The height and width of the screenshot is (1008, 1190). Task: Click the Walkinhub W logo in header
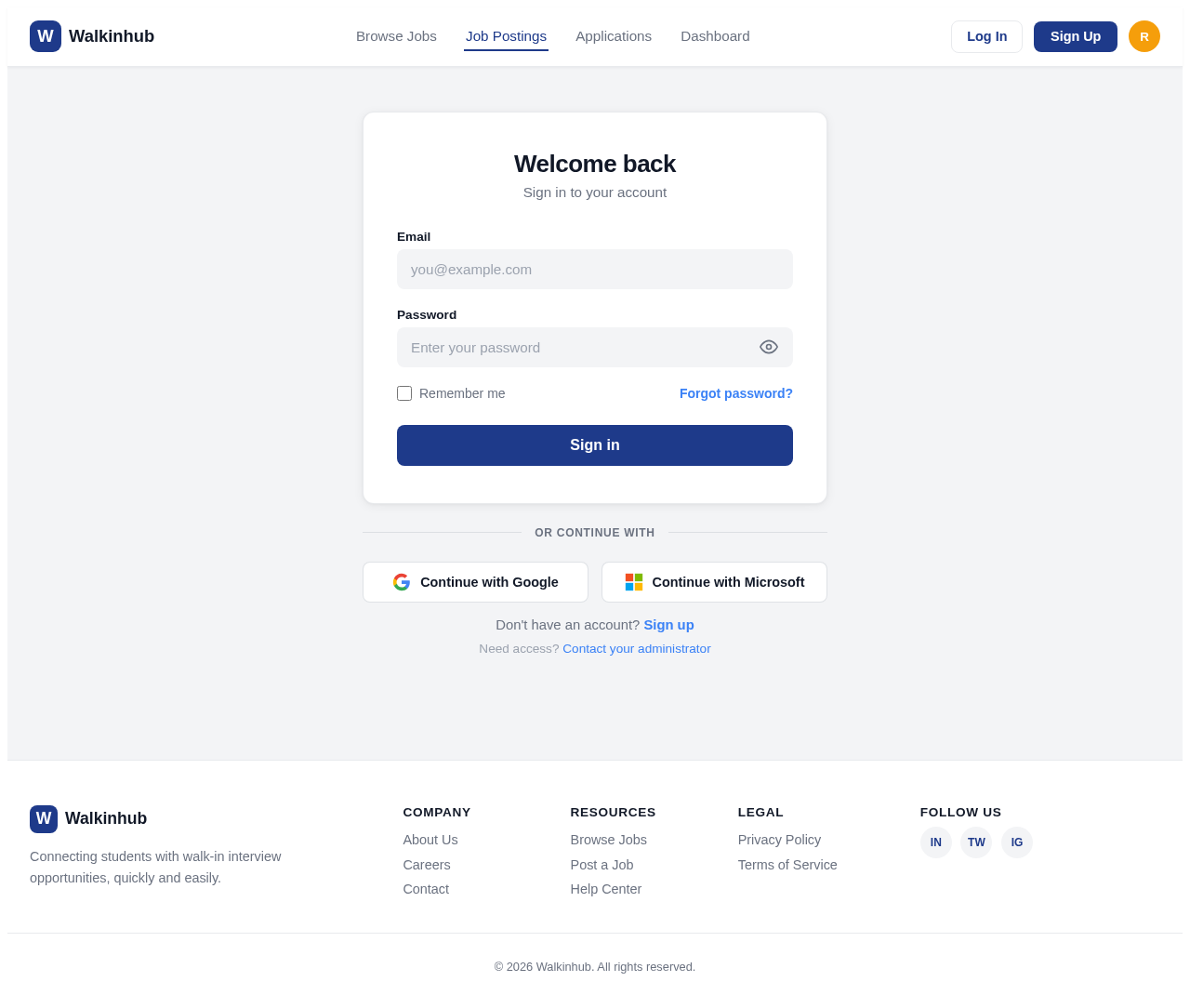(46, 36)
